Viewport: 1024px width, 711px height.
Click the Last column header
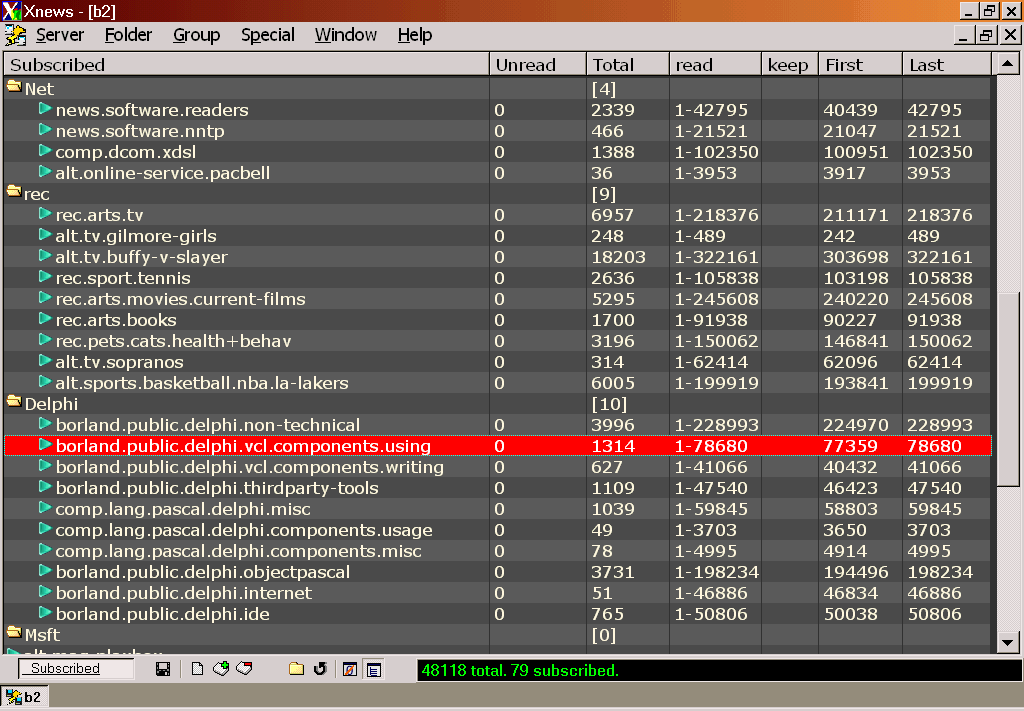[x=947, y=65]
